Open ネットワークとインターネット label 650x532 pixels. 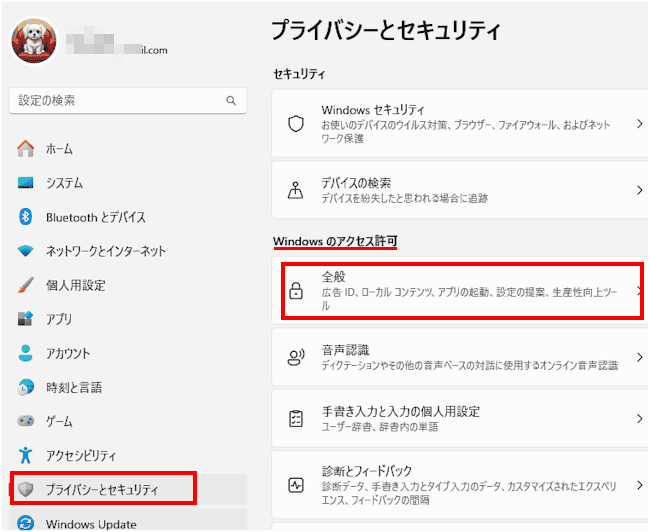click(x=106, y=251)
